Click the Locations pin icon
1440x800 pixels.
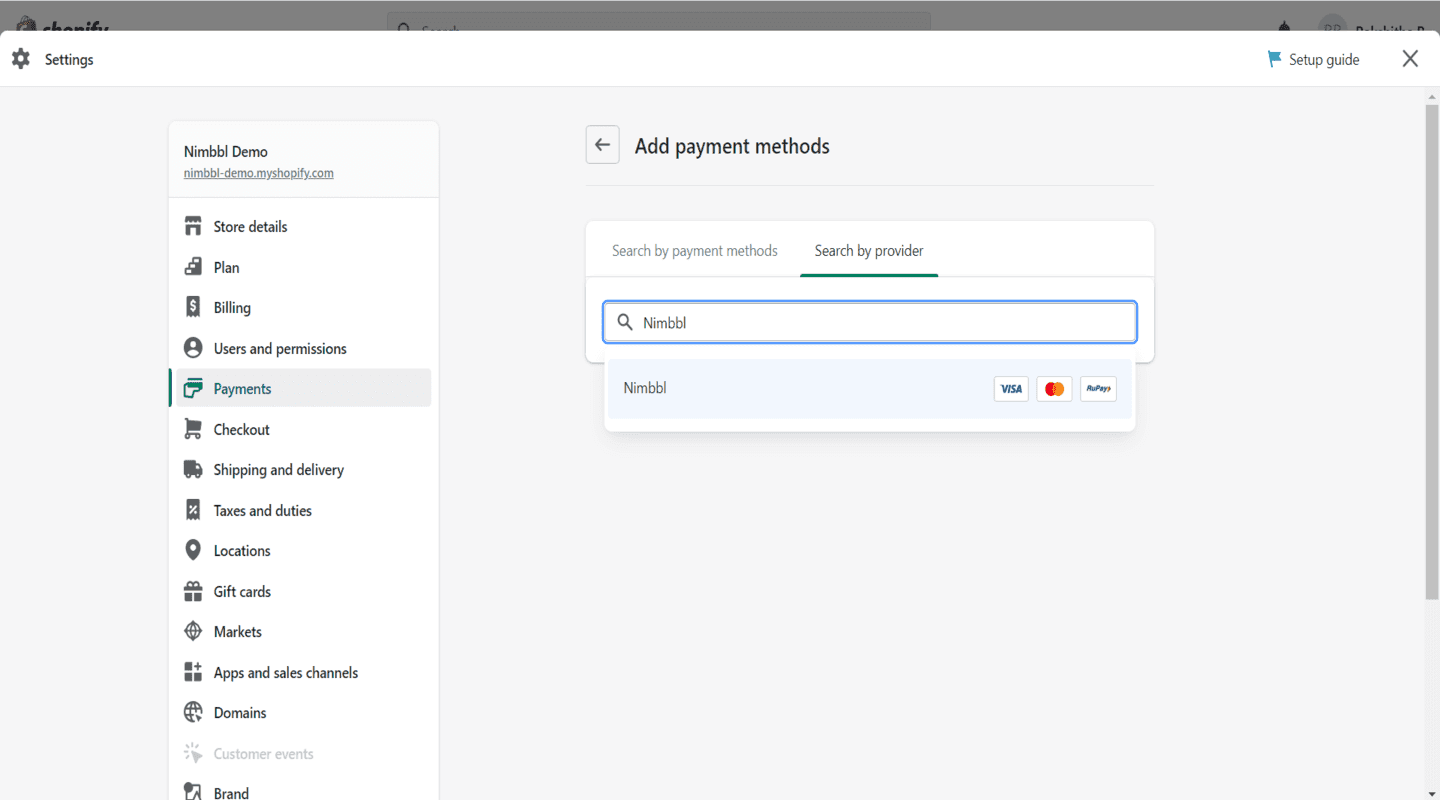tap(193, 550)
